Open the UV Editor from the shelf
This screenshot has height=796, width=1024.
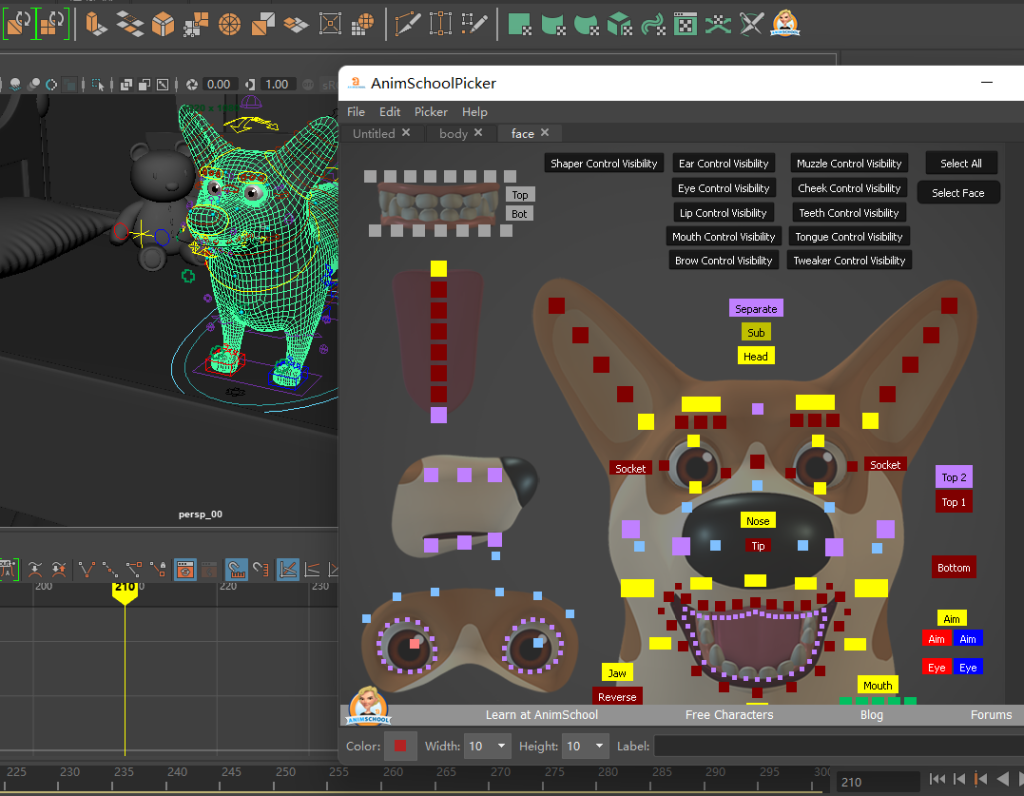point(685,24)
